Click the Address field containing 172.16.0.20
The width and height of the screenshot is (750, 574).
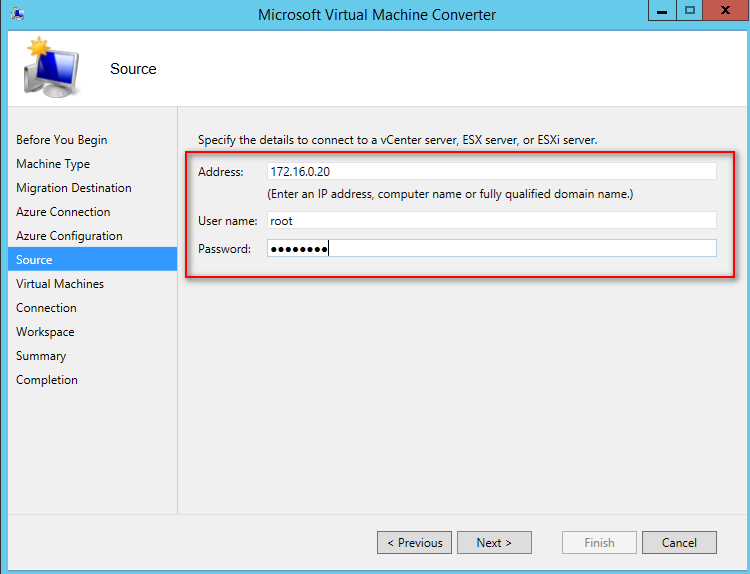tap(492, 171)
